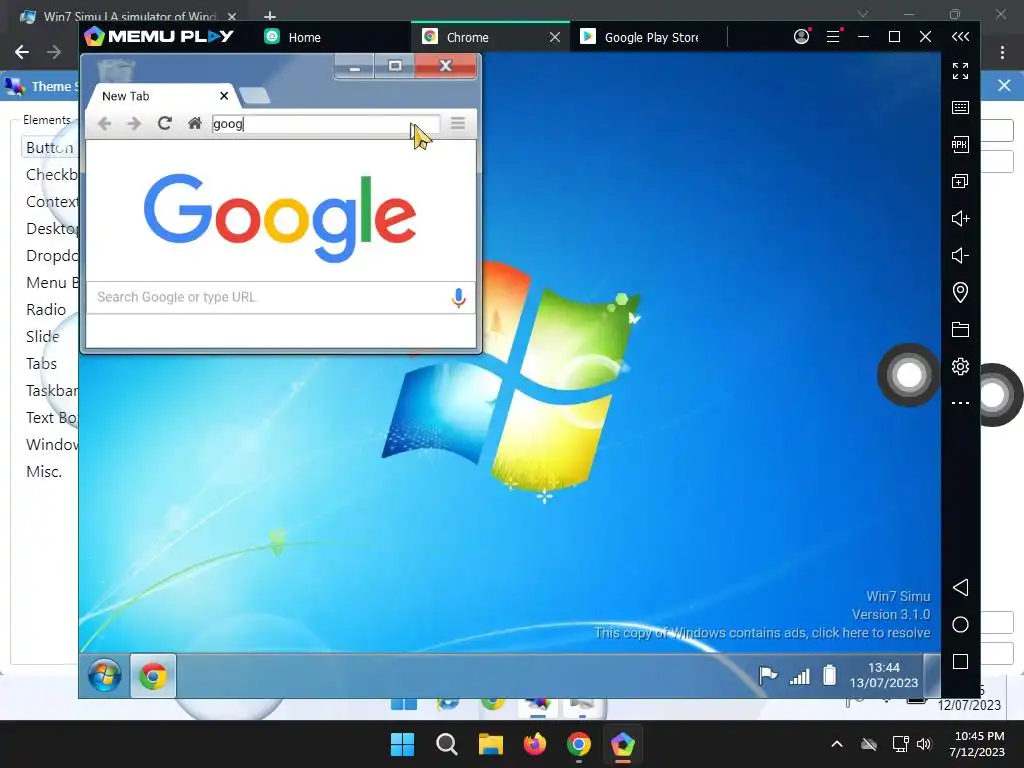Close the Chrome tab in MEmu

coord(554,37)
